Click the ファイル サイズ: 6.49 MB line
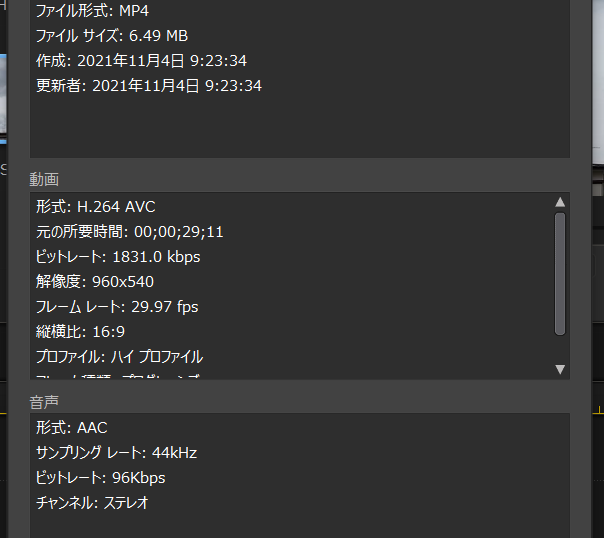The width and height of the screenshot is (604, 538). click(x=111, y=37)
